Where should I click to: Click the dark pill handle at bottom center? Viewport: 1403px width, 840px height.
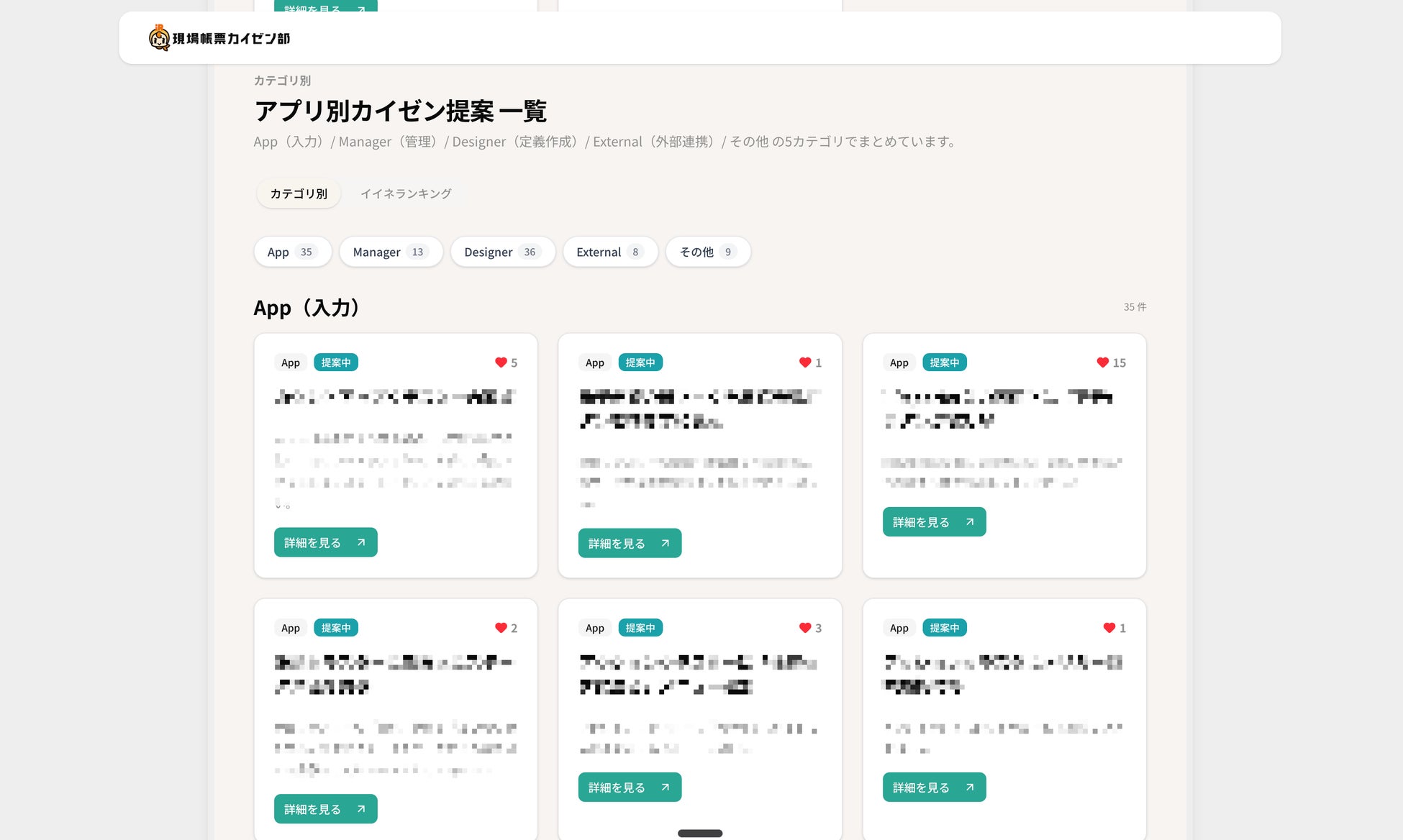pyautogui.click(x=700, y=833)
